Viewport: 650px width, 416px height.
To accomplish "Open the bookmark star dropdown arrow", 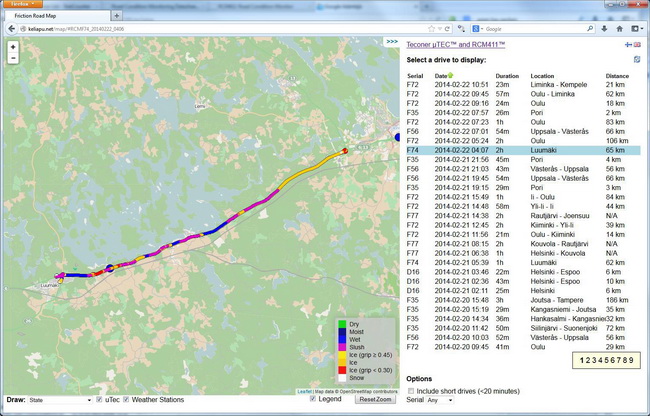I will (x=440, y=29).
